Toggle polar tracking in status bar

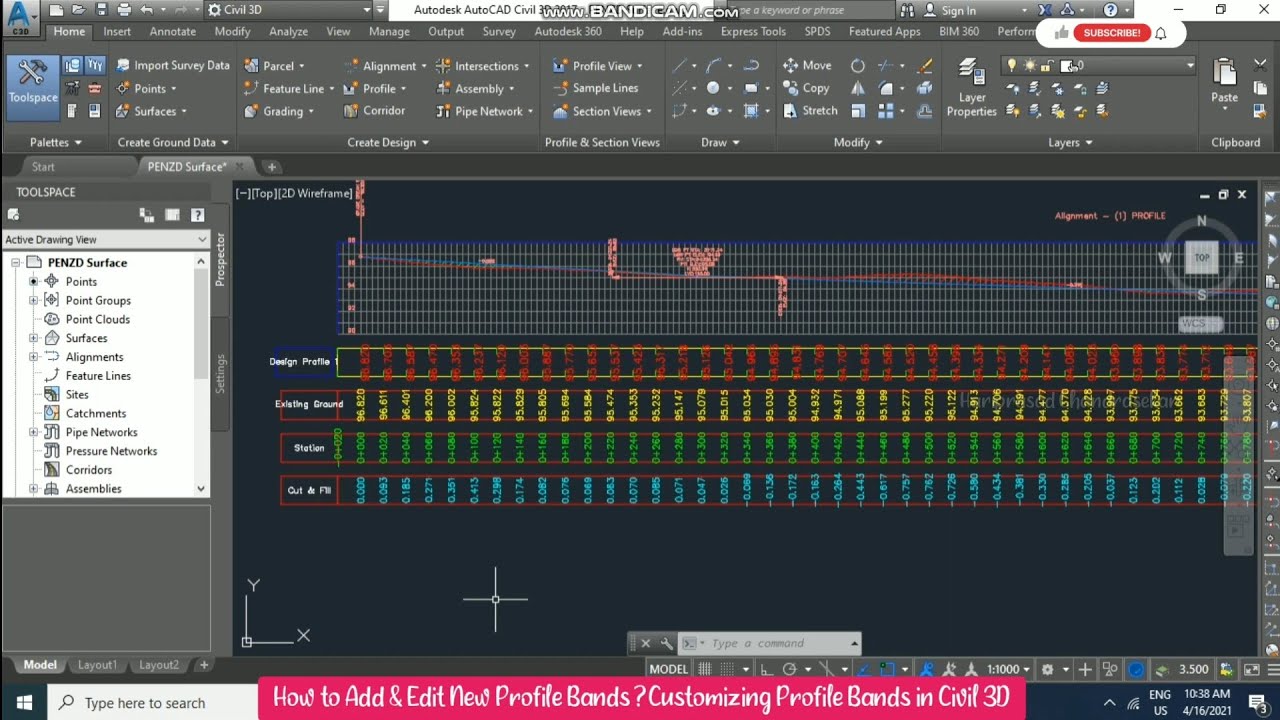pos(790,669)
